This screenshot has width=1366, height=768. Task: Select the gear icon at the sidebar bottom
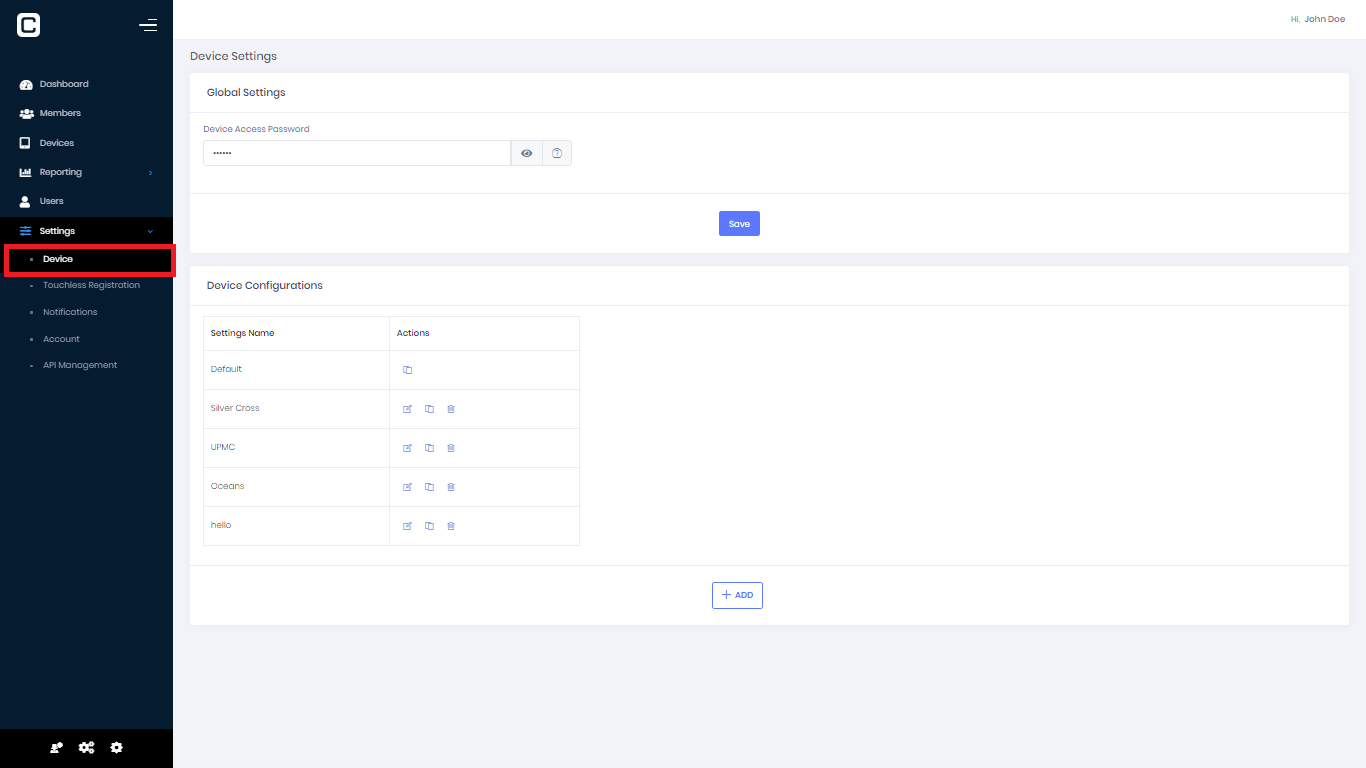[116, 747]
